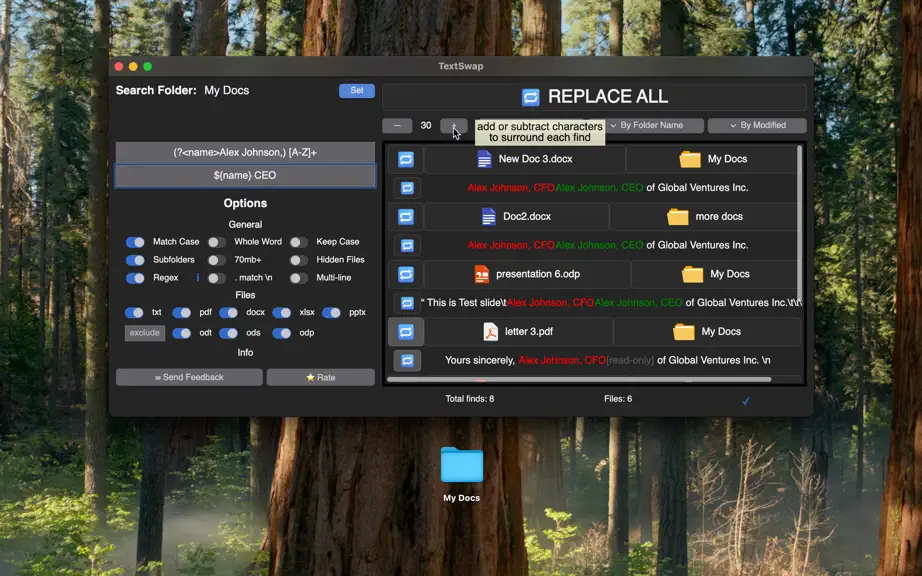The image size is (922, 576).
Task: Replace all finds in letter 3.pdf
Action: (x=406, y=332)
